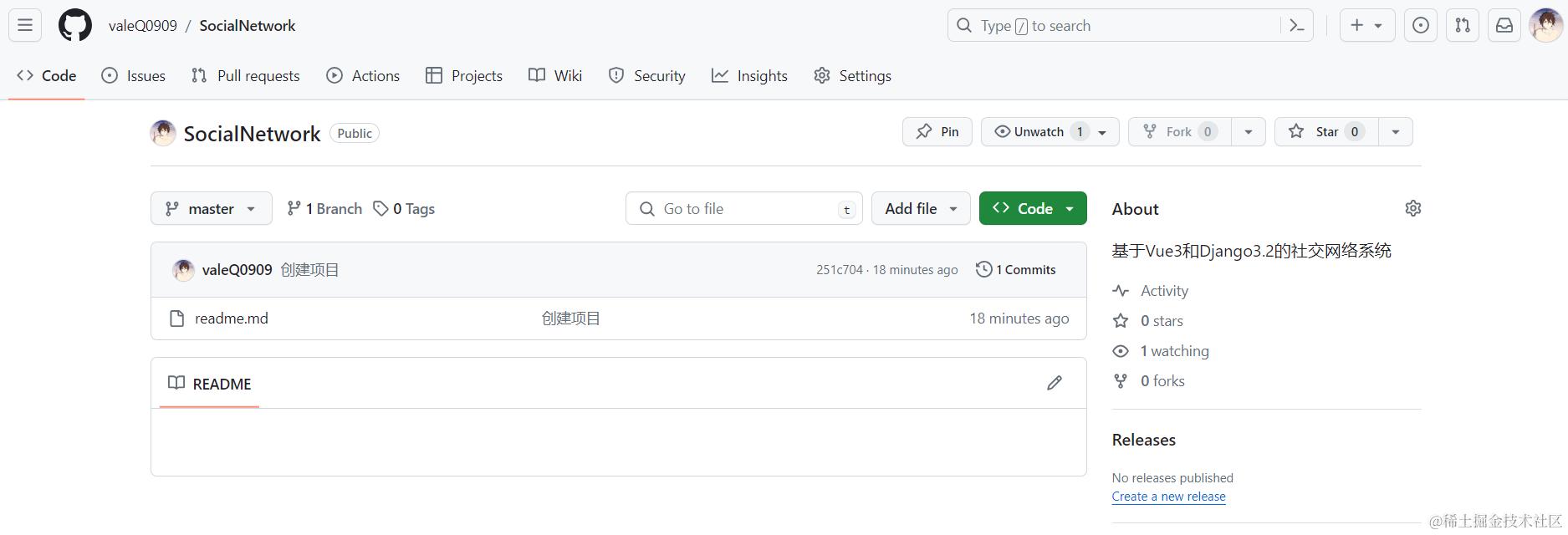The height and width of the screenshot is (535, 1568).
Task: Open the readme.md file
Action: 232,318
